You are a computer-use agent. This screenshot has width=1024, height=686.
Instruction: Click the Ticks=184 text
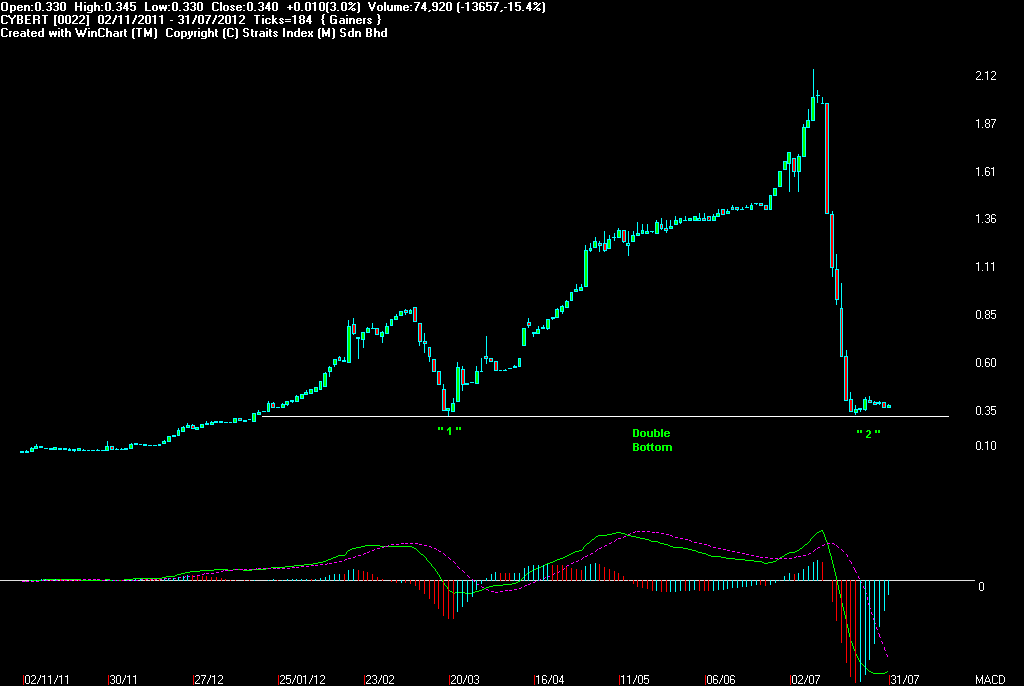click(283, 20)
